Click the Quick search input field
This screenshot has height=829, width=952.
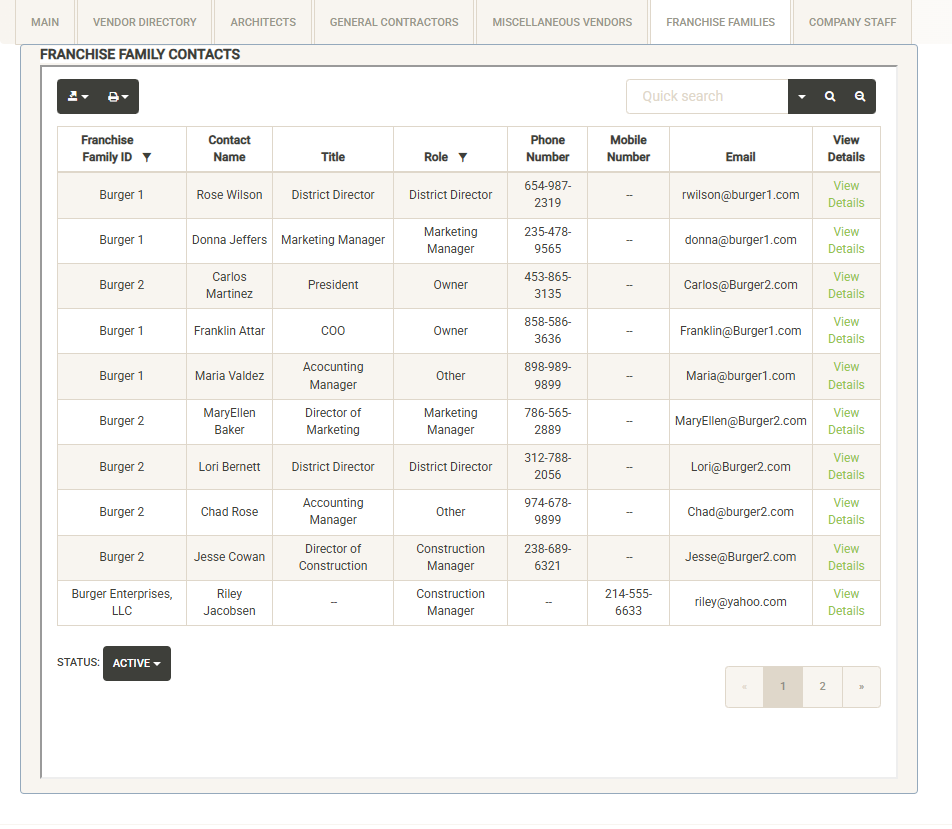[707, 97]
